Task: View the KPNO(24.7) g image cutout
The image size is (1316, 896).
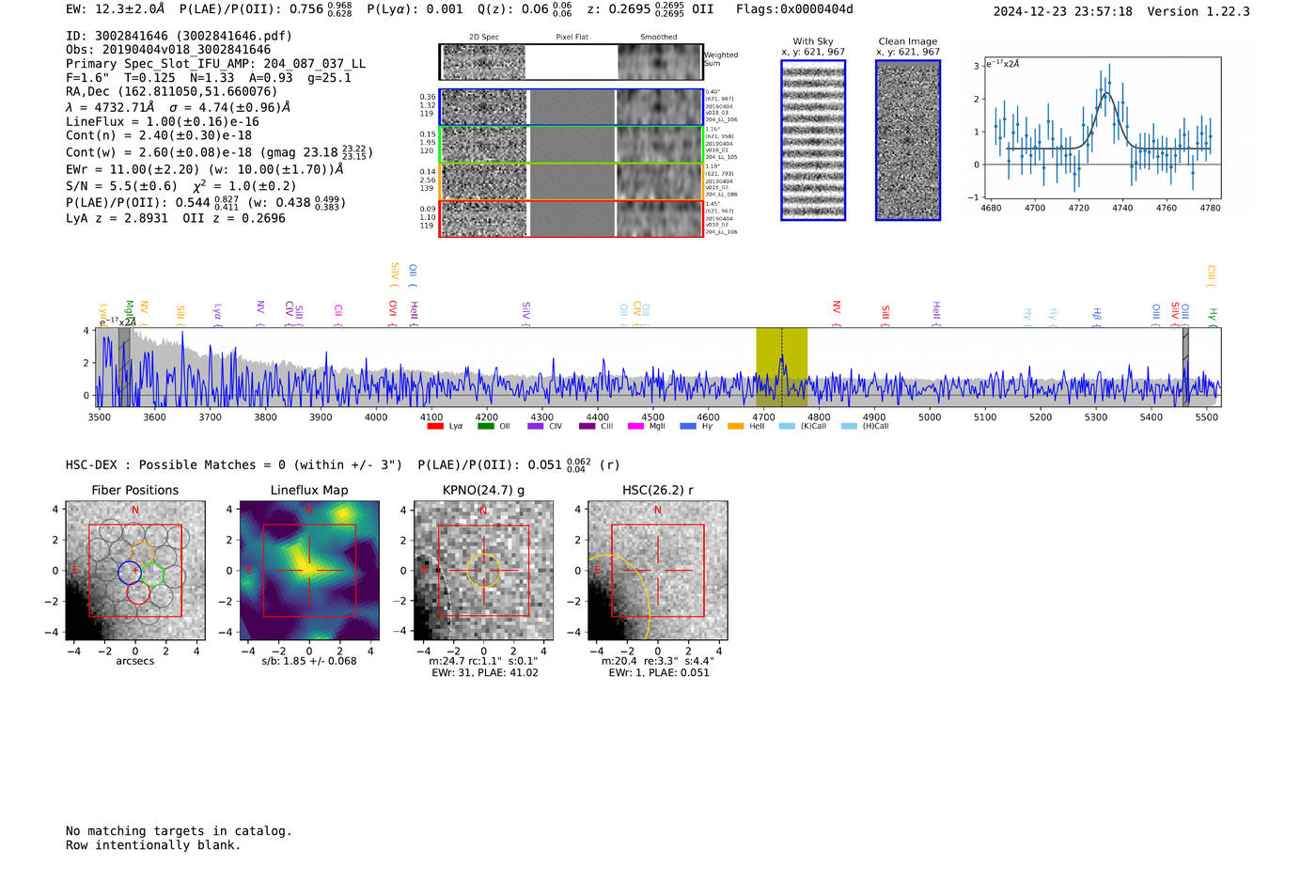Action: point(483,571)
